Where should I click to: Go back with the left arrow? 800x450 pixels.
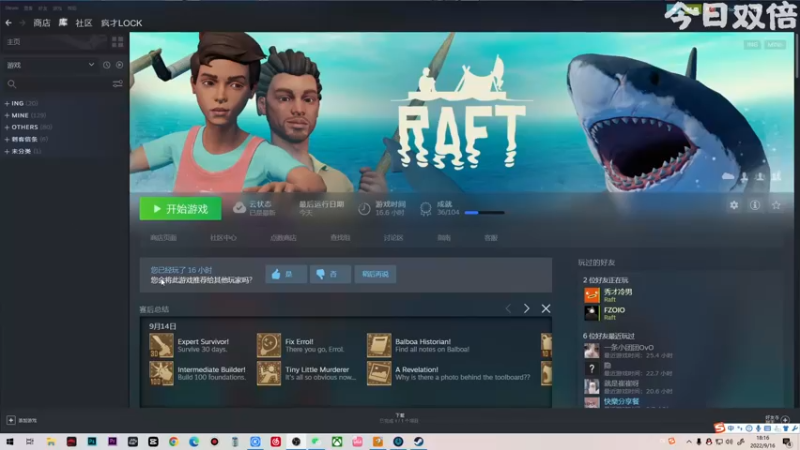point(8,22)
